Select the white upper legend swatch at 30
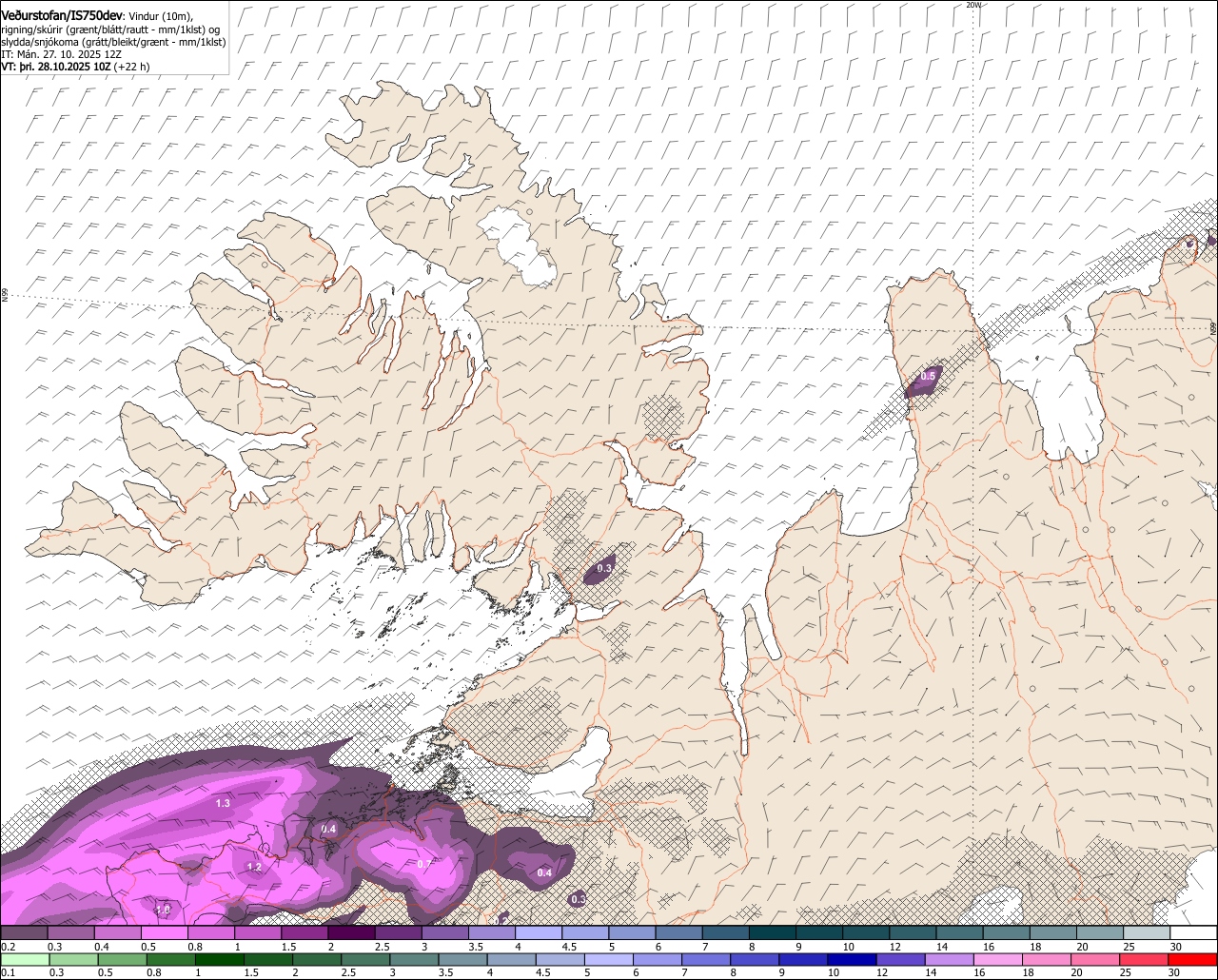1218x980 pixels. coord(1193,933)
